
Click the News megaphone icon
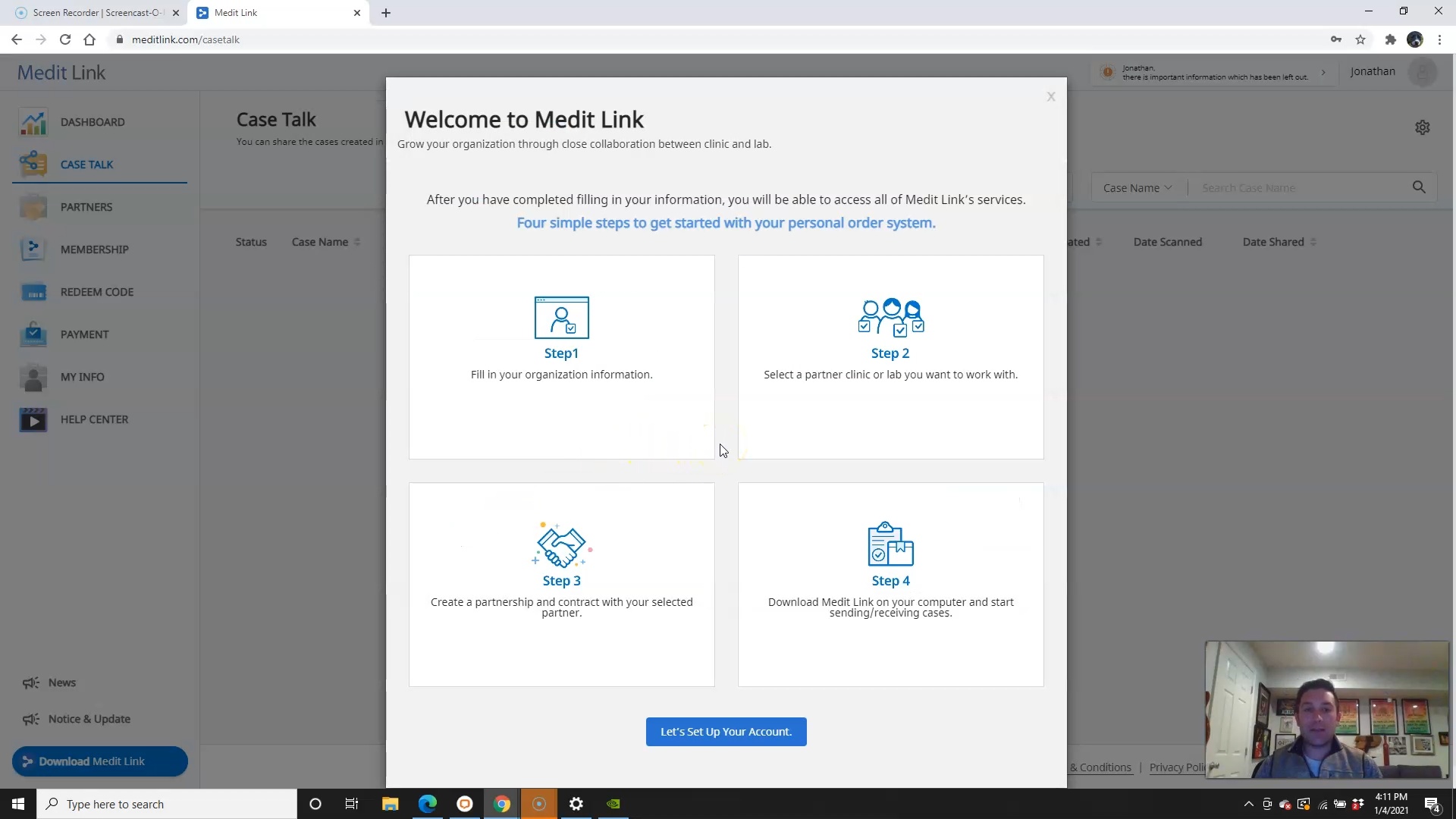31,682
